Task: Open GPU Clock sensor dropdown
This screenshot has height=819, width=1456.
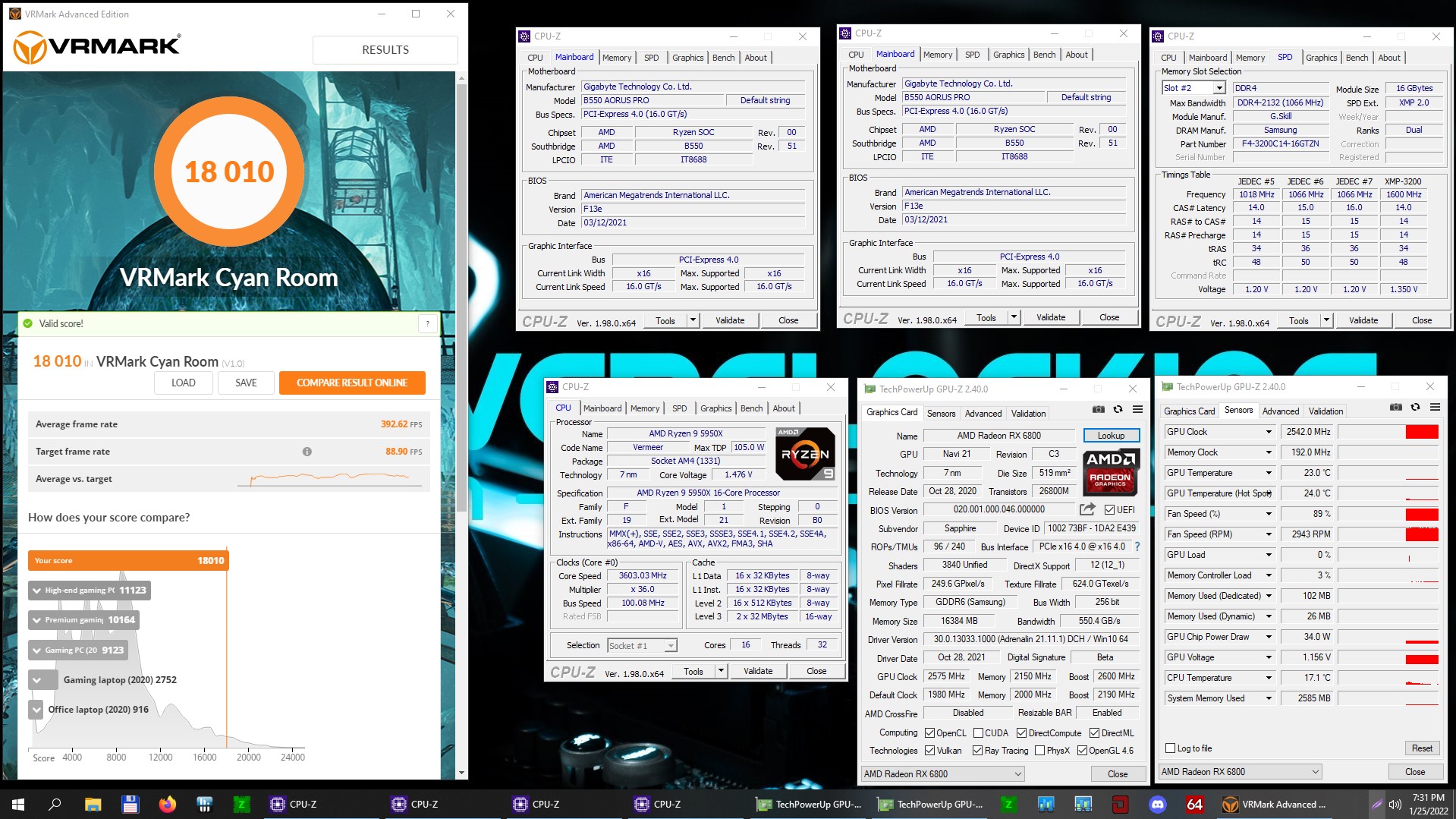Action: click(1268, 431)
